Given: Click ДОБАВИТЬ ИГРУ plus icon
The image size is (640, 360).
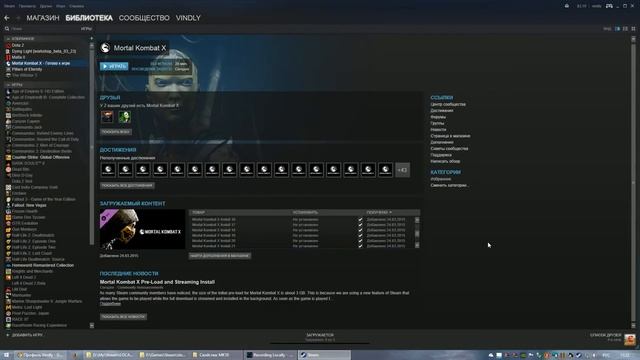Looking at the screenshot, I should click(x=7, y=335).
